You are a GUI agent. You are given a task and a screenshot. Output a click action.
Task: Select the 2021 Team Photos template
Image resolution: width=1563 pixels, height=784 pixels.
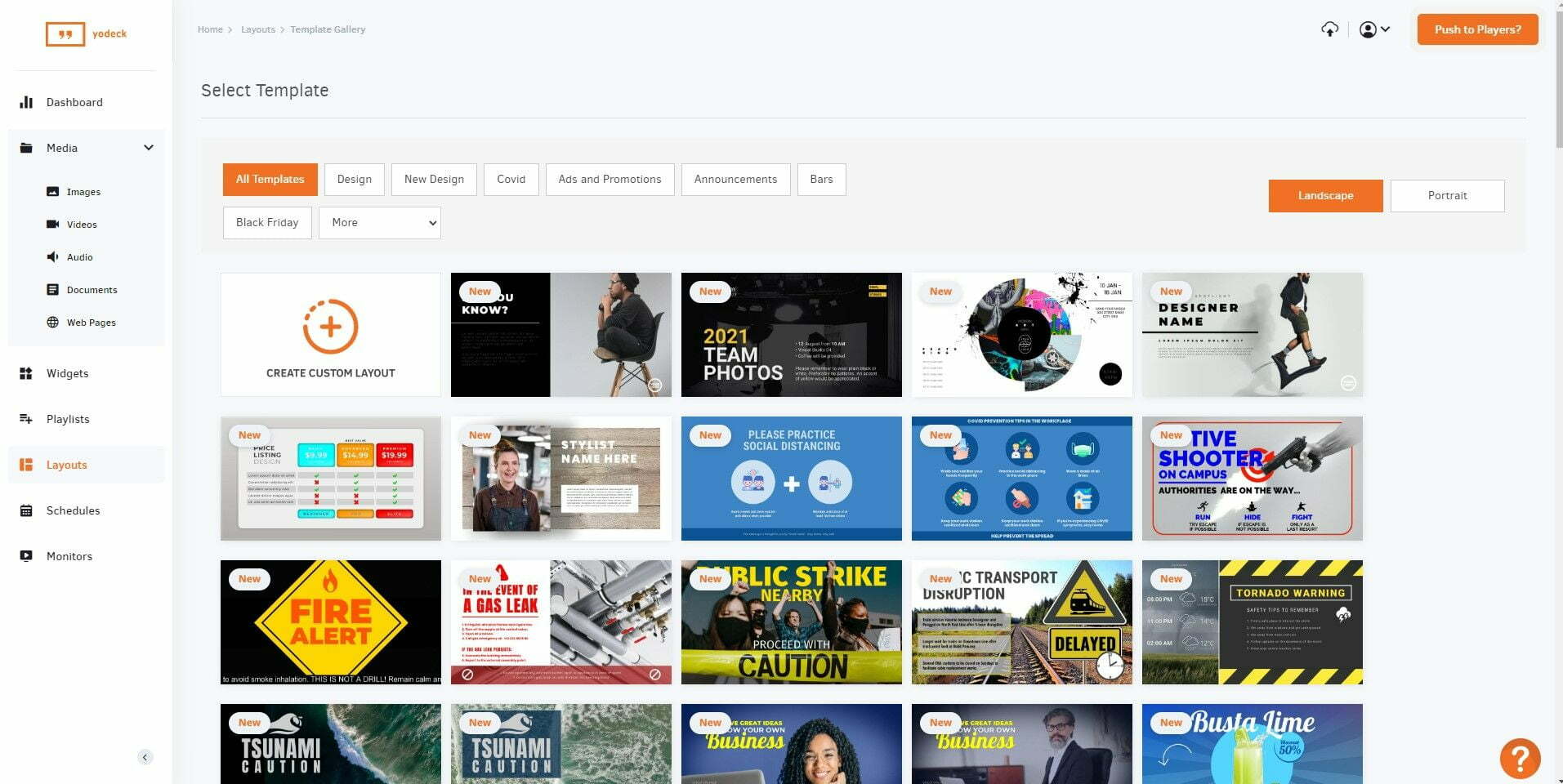coord(792,335)
